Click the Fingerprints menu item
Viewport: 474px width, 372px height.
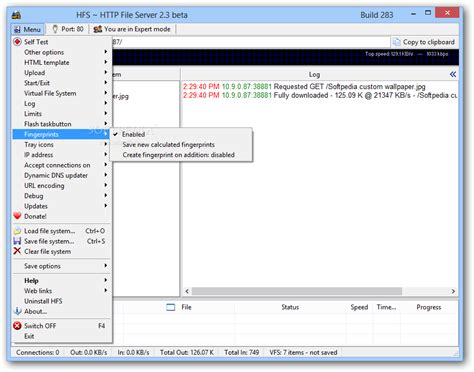click(61, 134)
